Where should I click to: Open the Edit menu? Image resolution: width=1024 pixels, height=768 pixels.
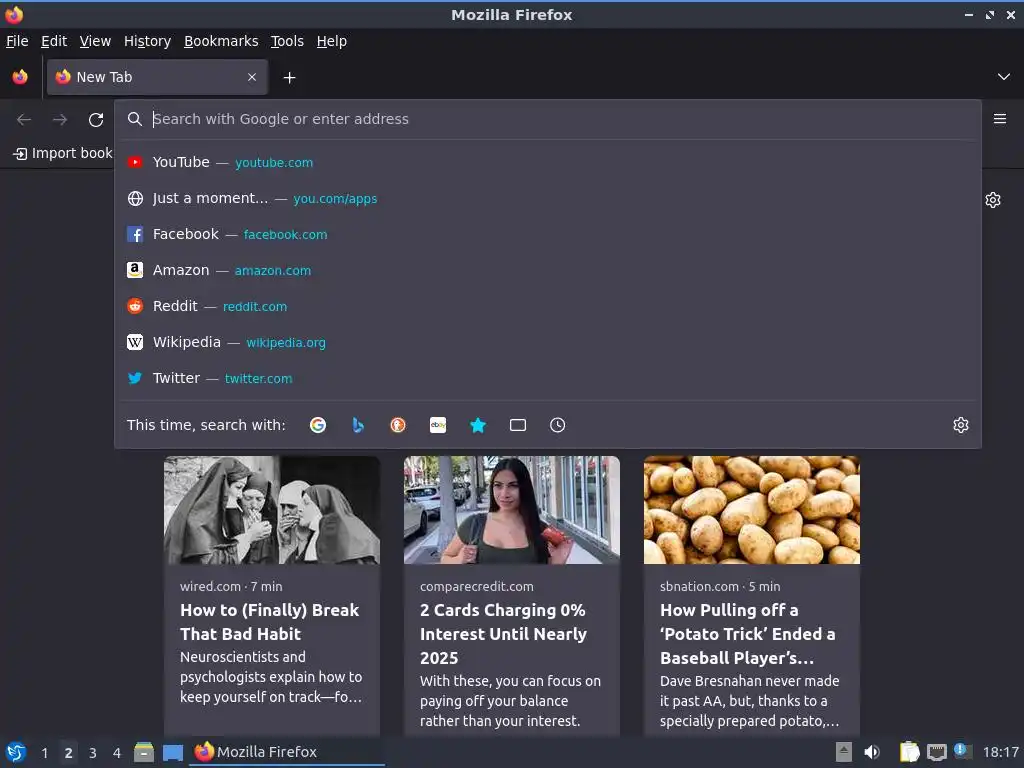coord(54,41)
